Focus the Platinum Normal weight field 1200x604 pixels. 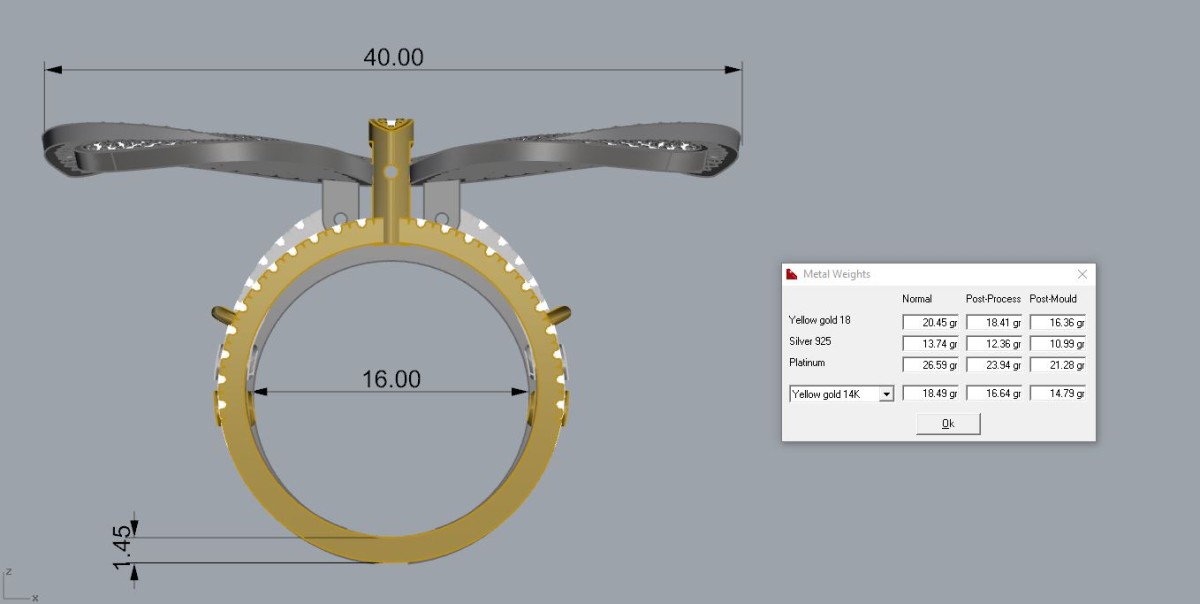point(930,364)
